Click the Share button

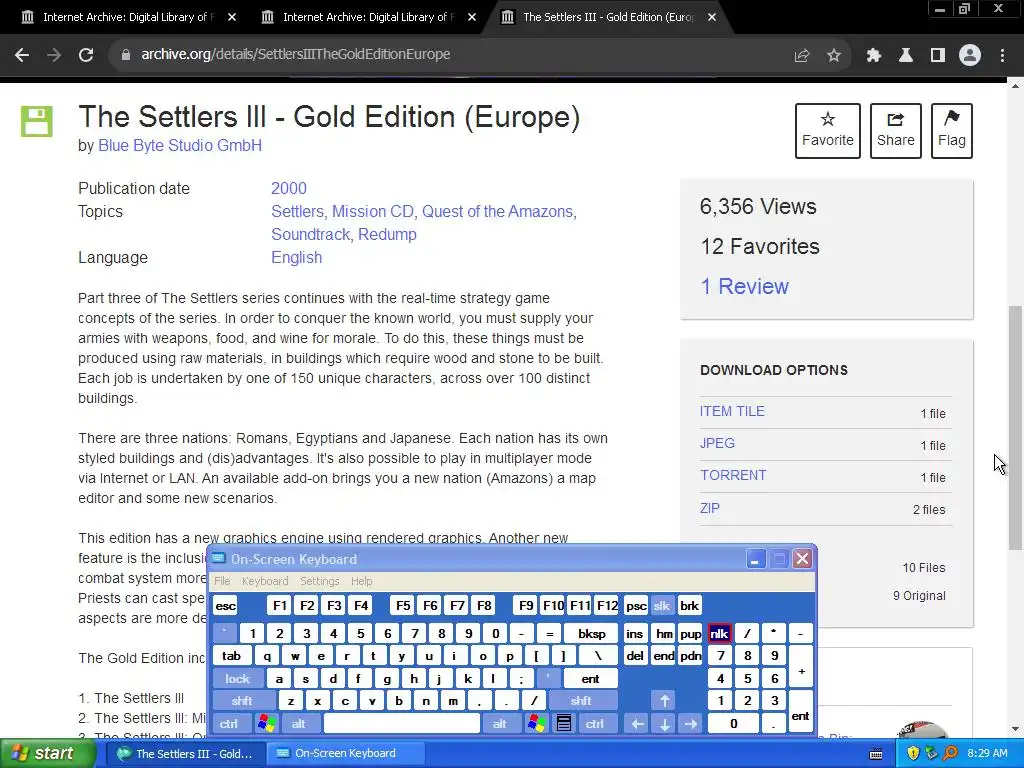[895, 131]
